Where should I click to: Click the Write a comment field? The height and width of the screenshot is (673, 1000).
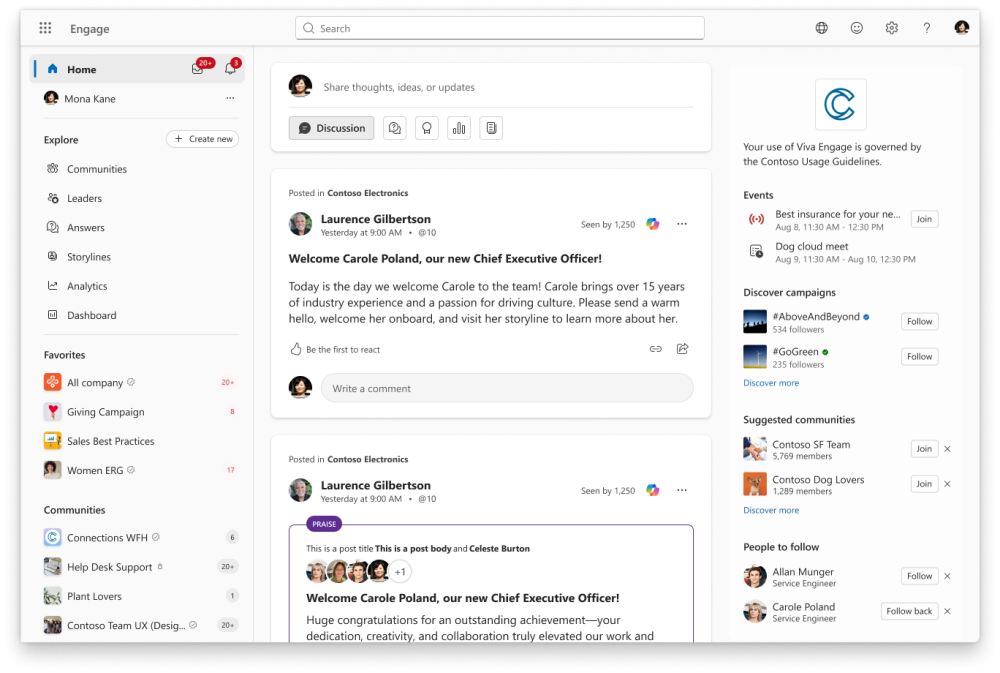click(x=507, y=388)
